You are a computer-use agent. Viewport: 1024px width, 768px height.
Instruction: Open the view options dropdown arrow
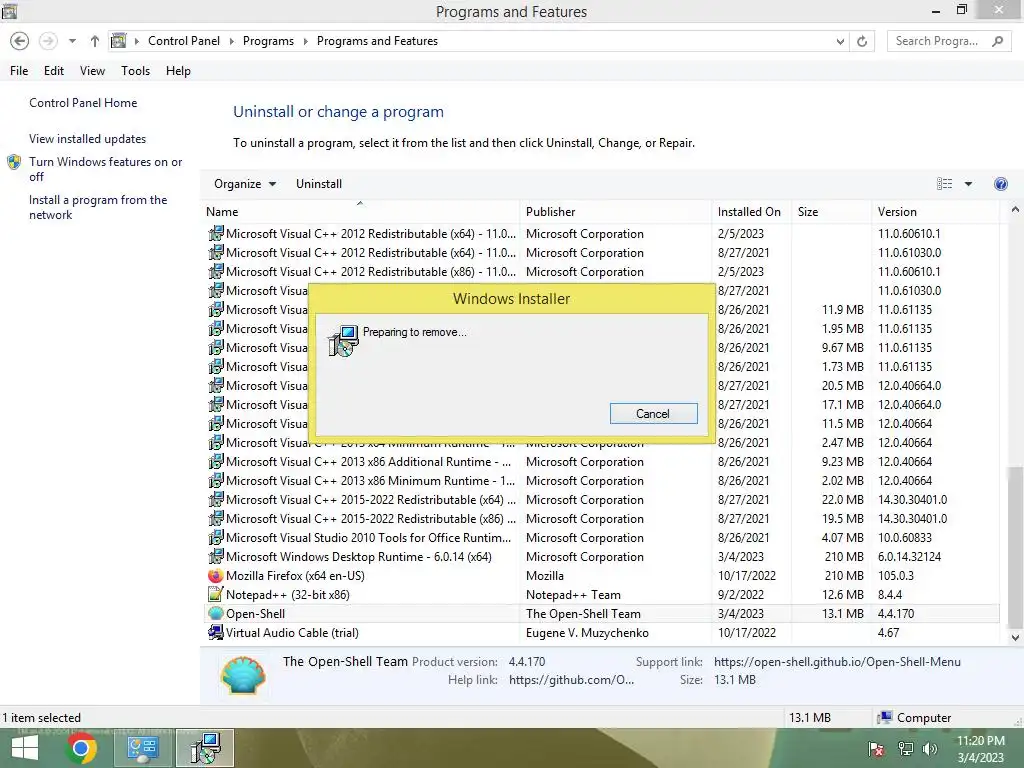point(968,184)
